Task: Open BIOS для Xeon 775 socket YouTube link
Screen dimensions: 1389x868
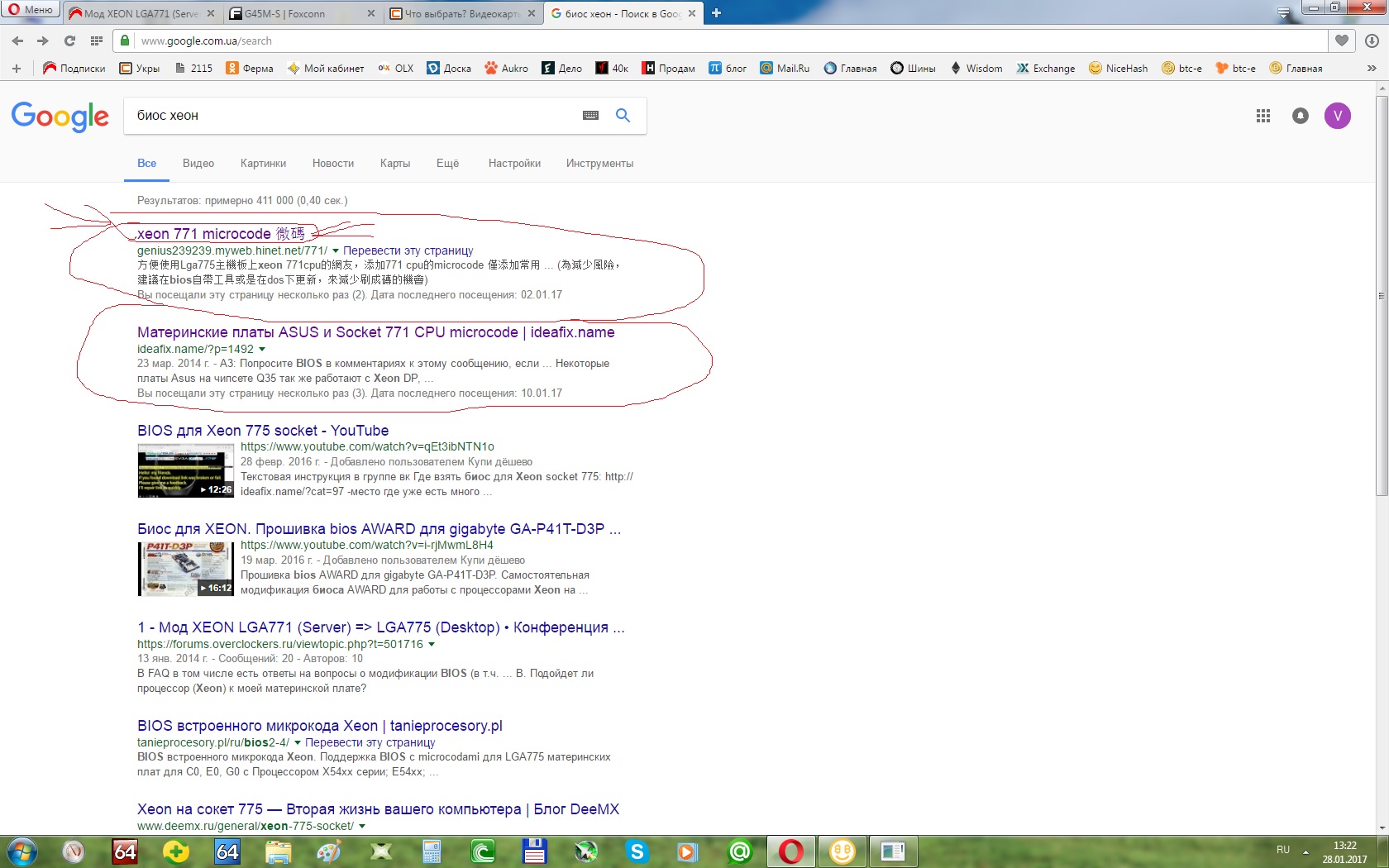Action: pyautogui.click(x=263, y=431)
